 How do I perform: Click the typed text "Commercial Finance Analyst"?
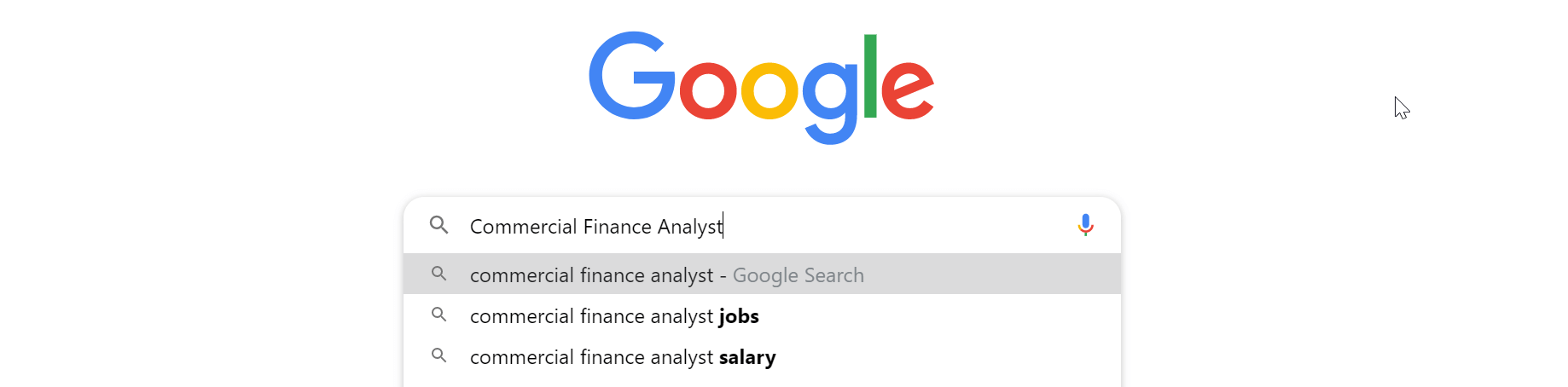pyautogui.click(x=596, y=227)
